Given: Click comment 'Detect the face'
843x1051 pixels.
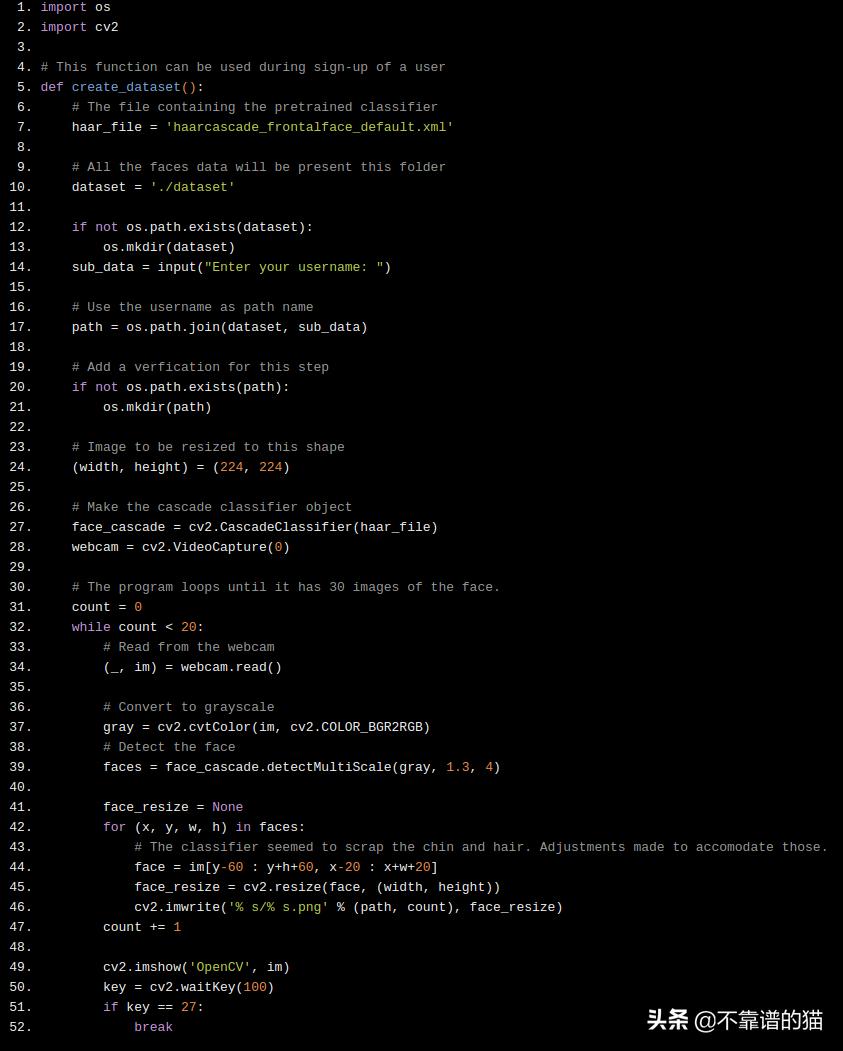Looking at the screenshot, I should (x=169, y=747).
